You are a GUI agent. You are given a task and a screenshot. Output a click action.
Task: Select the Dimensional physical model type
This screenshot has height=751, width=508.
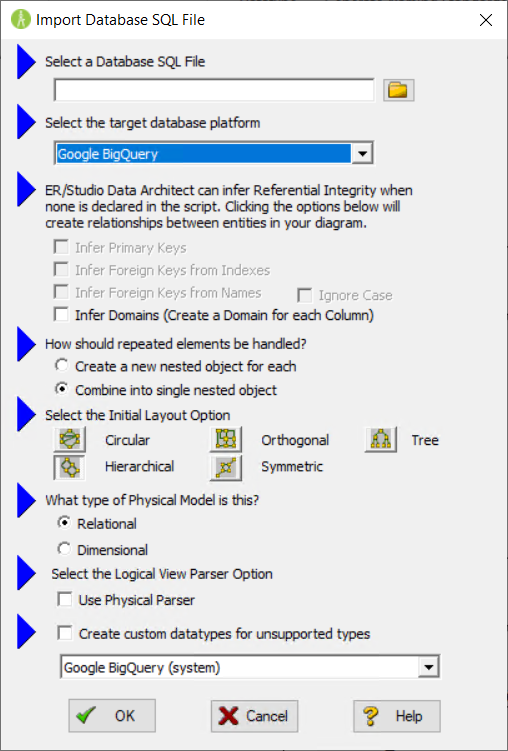[64, 549]
